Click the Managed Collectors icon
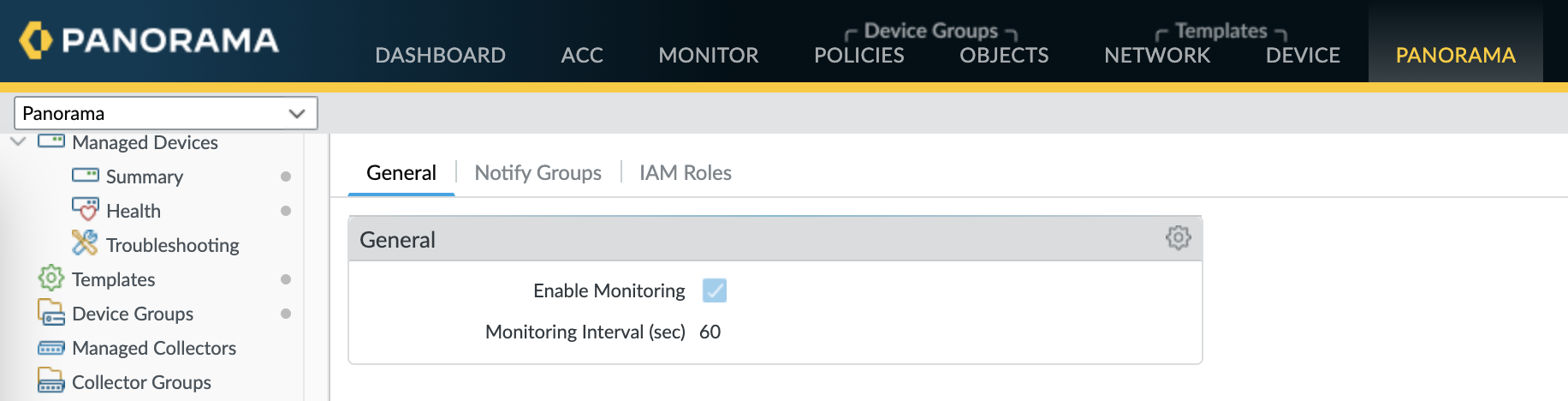This screenshot has height=401, width=1568. [51, 348]
